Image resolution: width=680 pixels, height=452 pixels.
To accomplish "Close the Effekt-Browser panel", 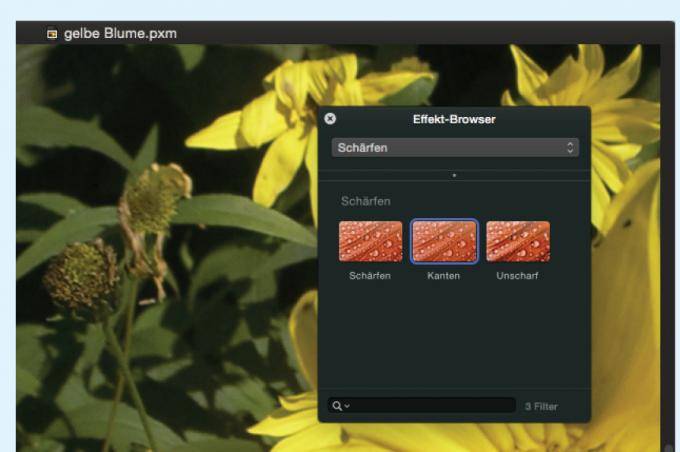I will coord(330,119).
